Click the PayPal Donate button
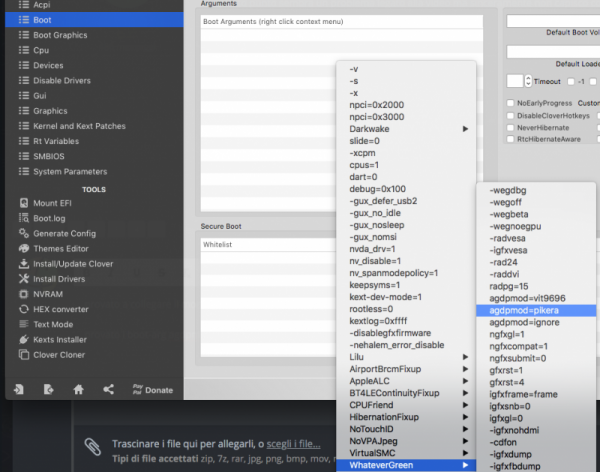600x472 pixels. click(x=153, y=390)
